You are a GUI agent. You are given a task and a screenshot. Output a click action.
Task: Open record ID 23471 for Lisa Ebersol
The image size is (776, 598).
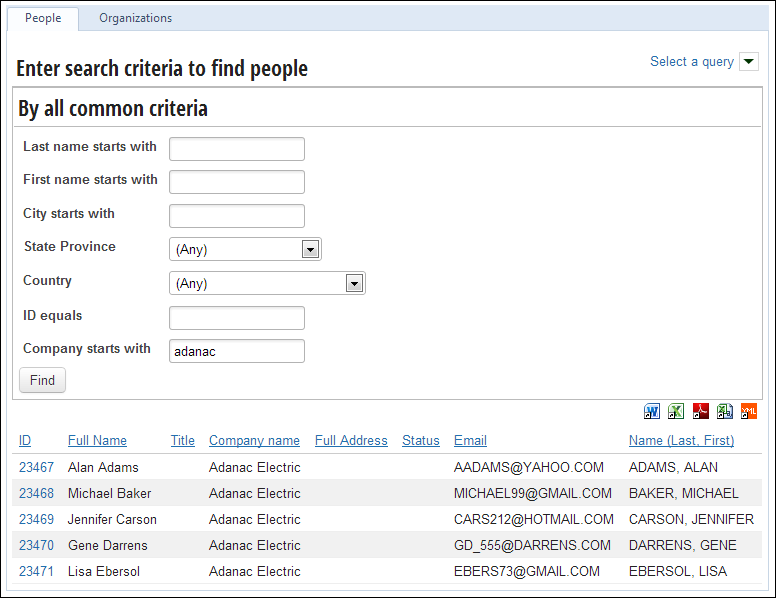[36, 571]
